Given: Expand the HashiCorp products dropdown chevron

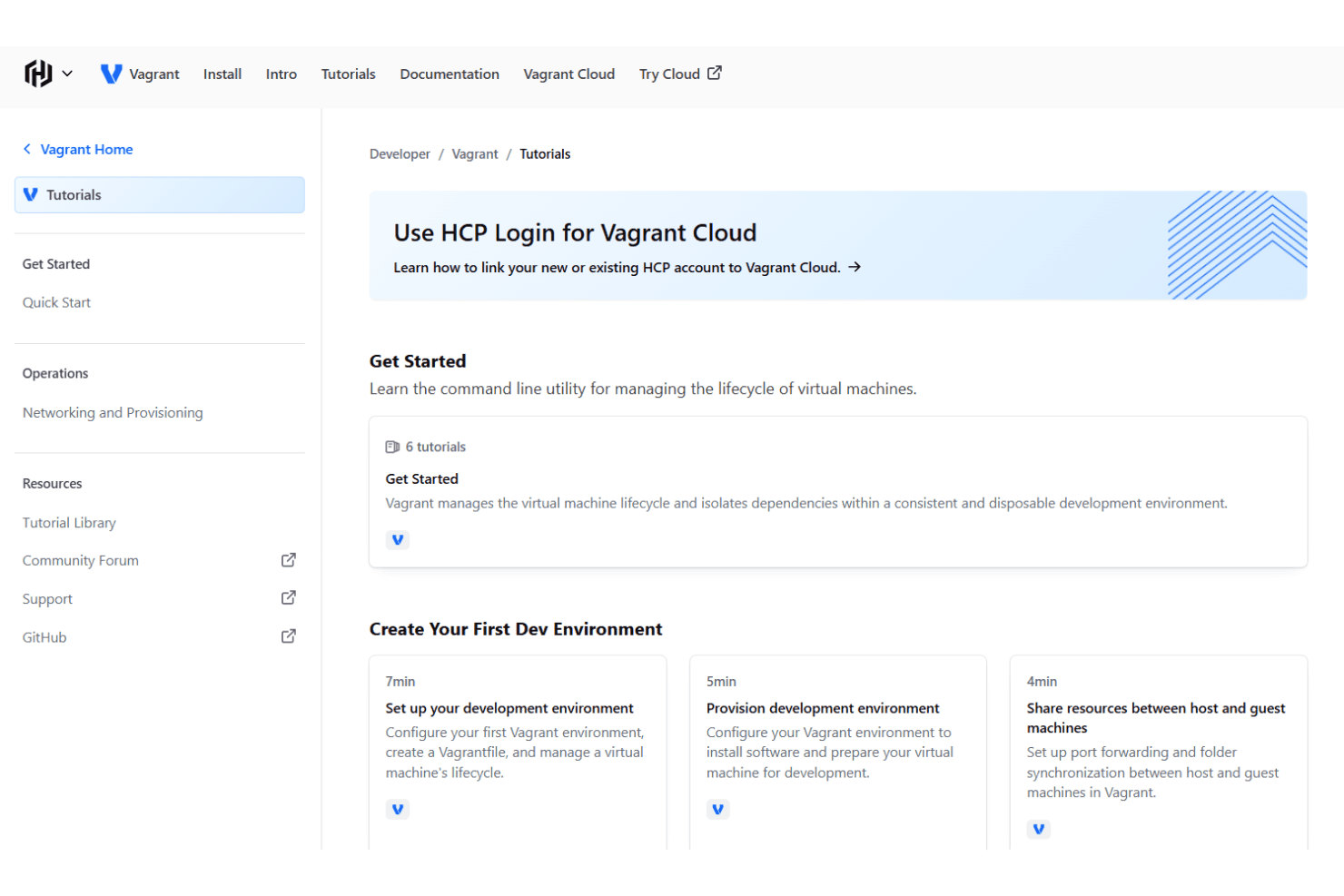Looking at the screenshot, I should tap(67, 74).
